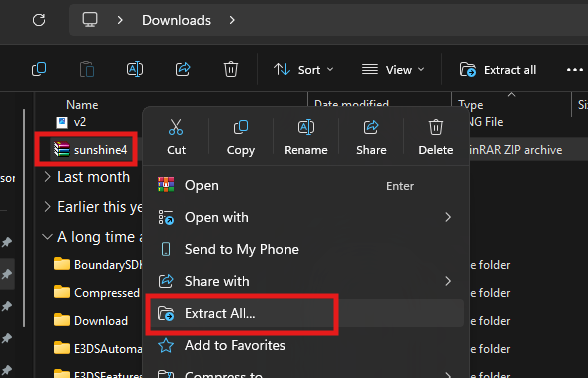Click the Refresh button in the address bar
588x378 pixels.
39,20
